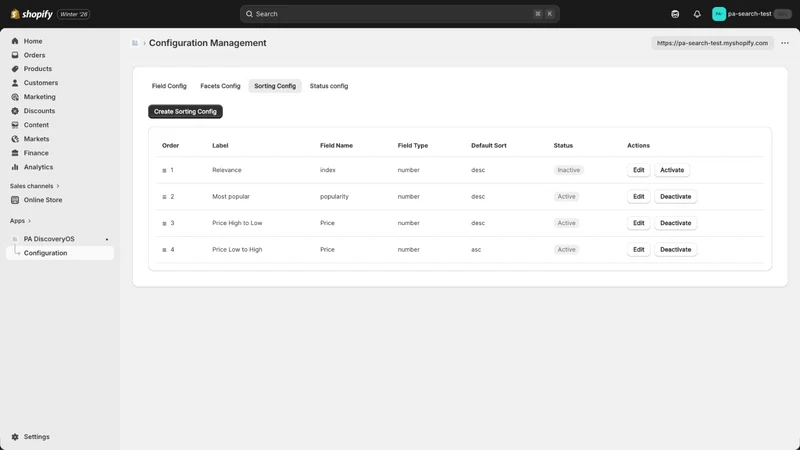Grab the drag handle for Relevance row

(x=164, y=170)
